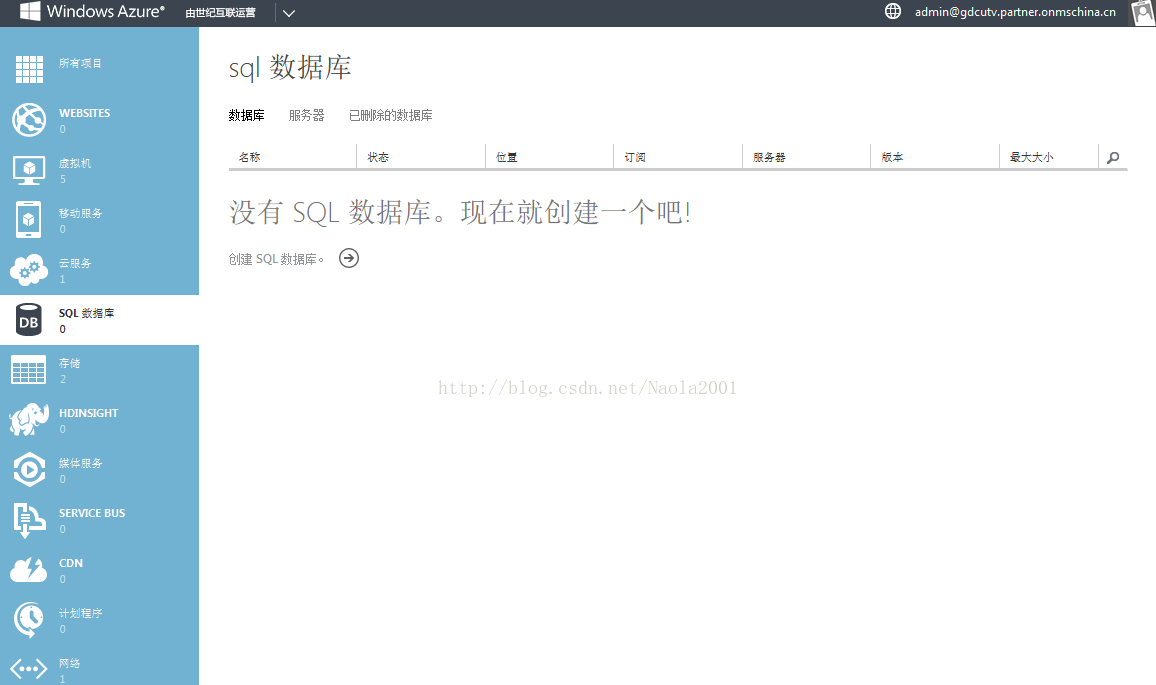
Task: Sort by the 服务器 column header in table
Action: pos(769,157)
